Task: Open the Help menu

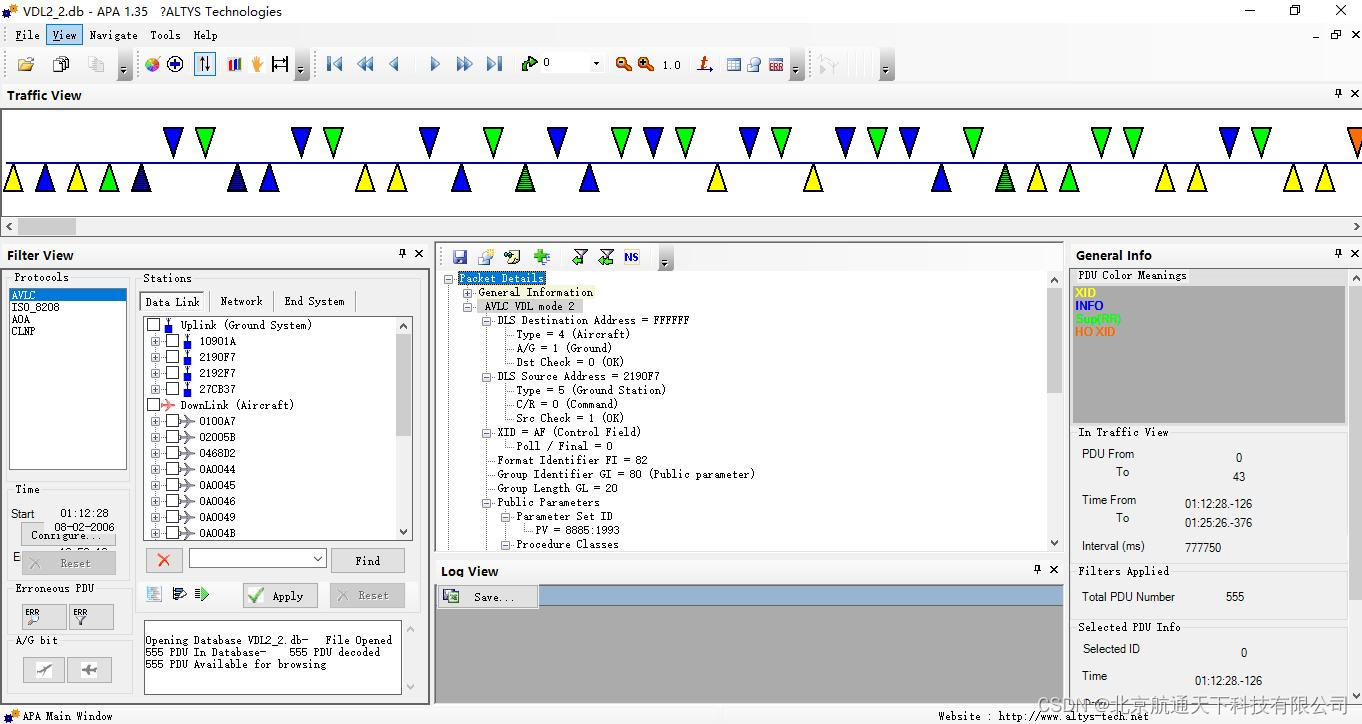Action: pyautogui.click(x=205, y=35)
